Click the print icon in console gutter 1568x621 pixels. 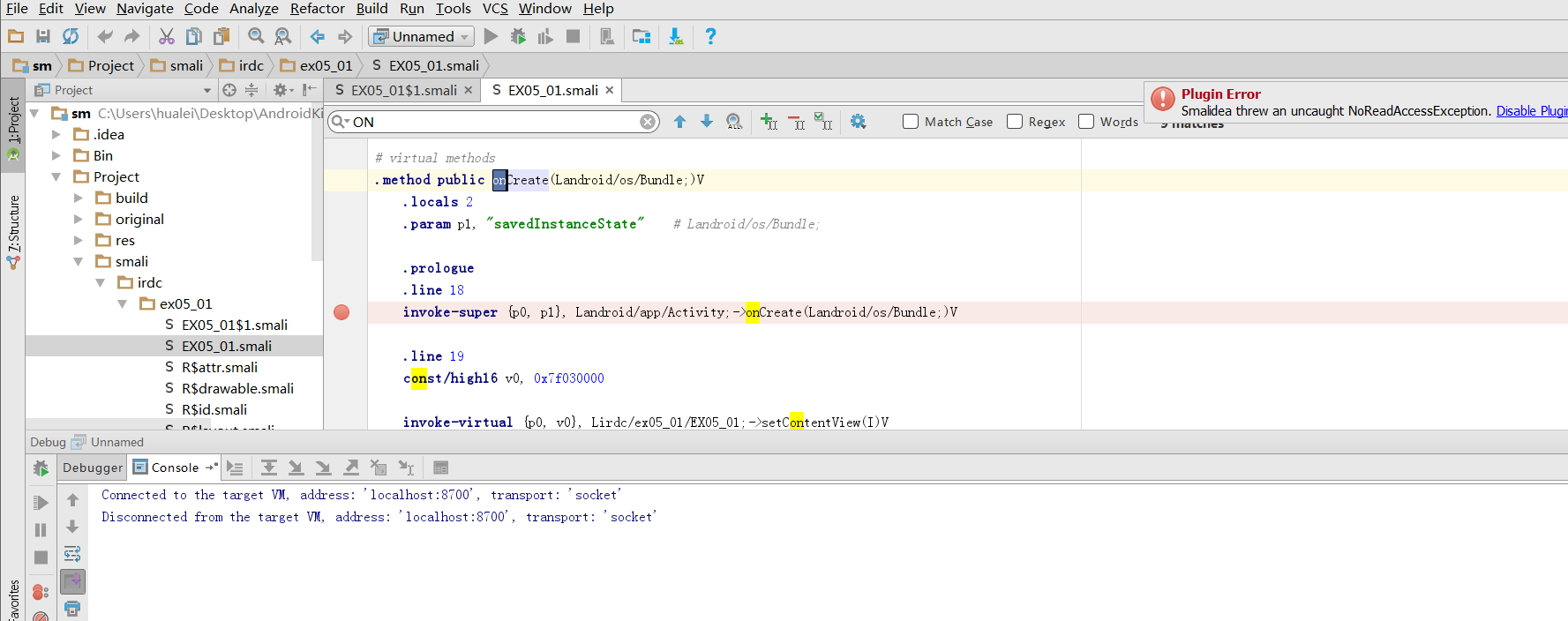click(x=72, y=609)
